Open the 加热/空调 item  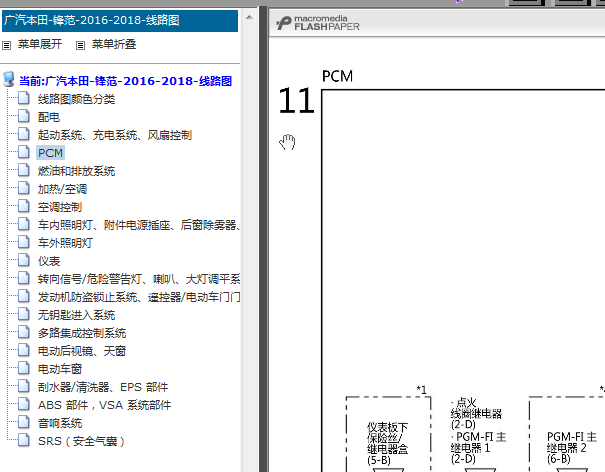(x=62, y=189)
